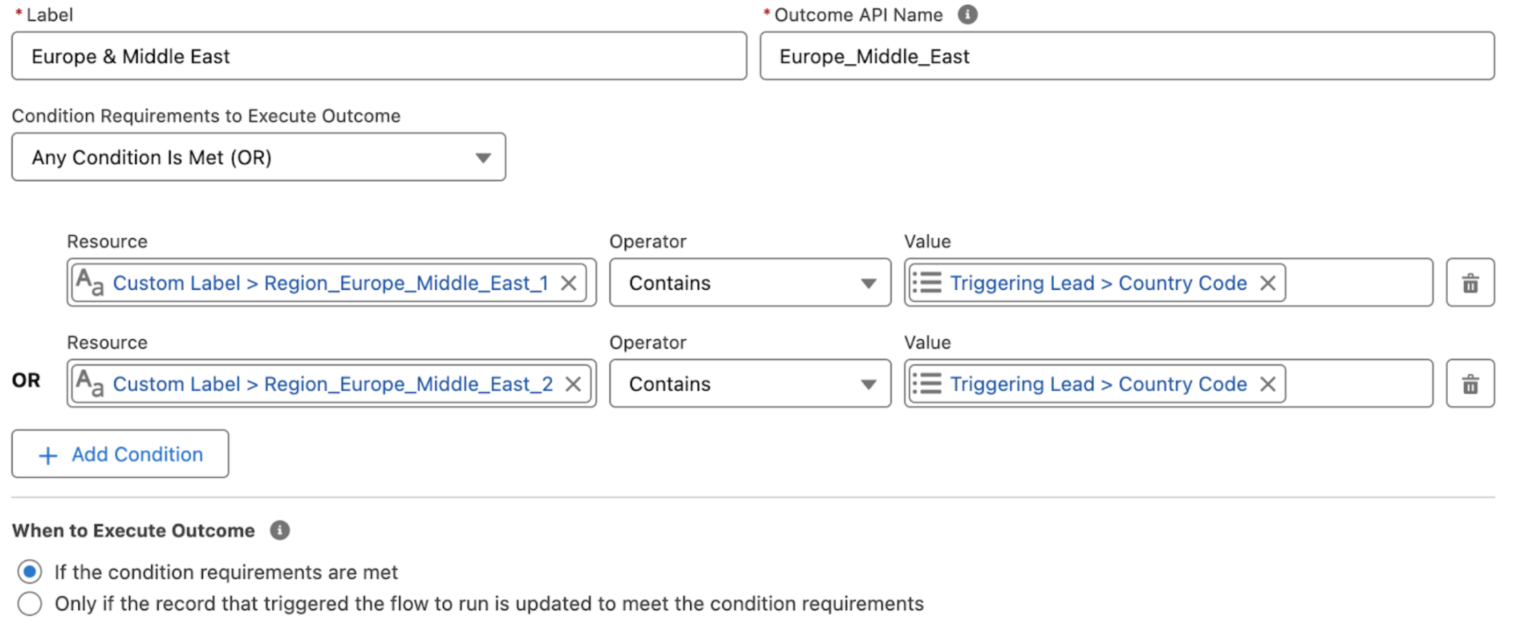Remove Region_Europe_Middle_East_2 using its X icon
Image resolution: width=1536 pixels, height=628 pixels.
click(x=571, y=383)
